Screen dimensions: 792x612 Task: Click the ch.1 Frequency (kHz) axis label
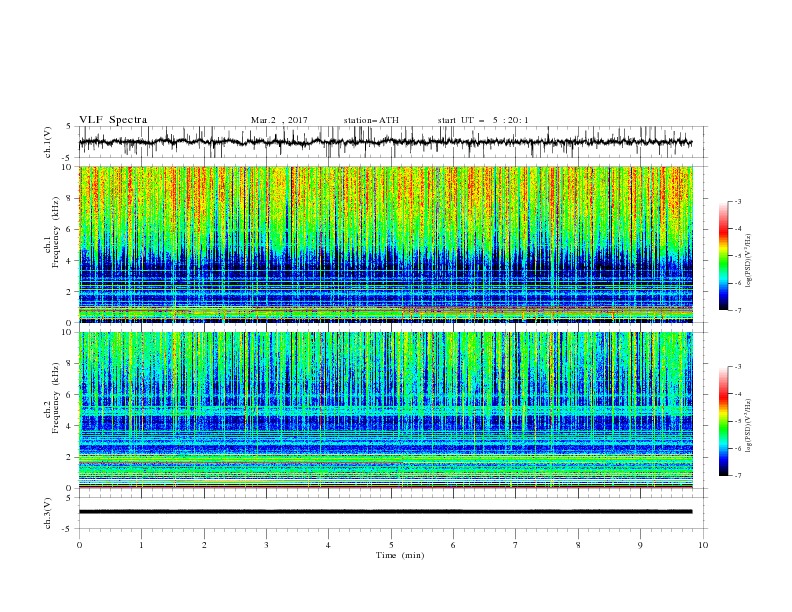coord(51,233)
